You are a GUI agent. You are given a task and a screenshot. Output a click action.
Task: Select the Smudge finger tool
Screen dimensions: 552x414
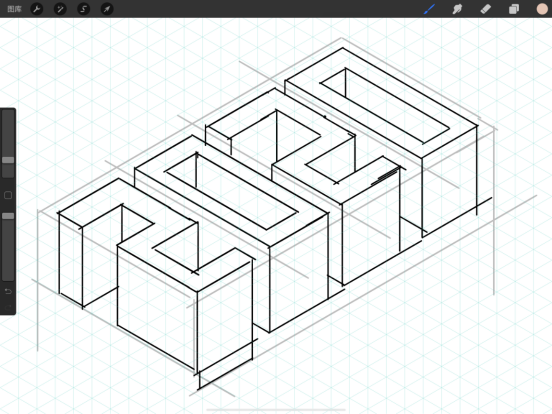[x=457, y=9]
